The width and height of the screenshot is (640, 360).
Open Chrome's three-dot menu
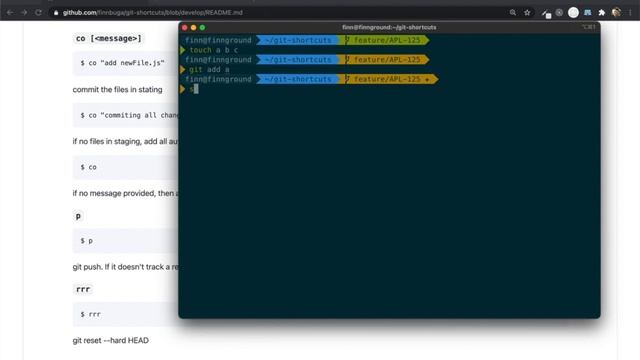point(630,13)
